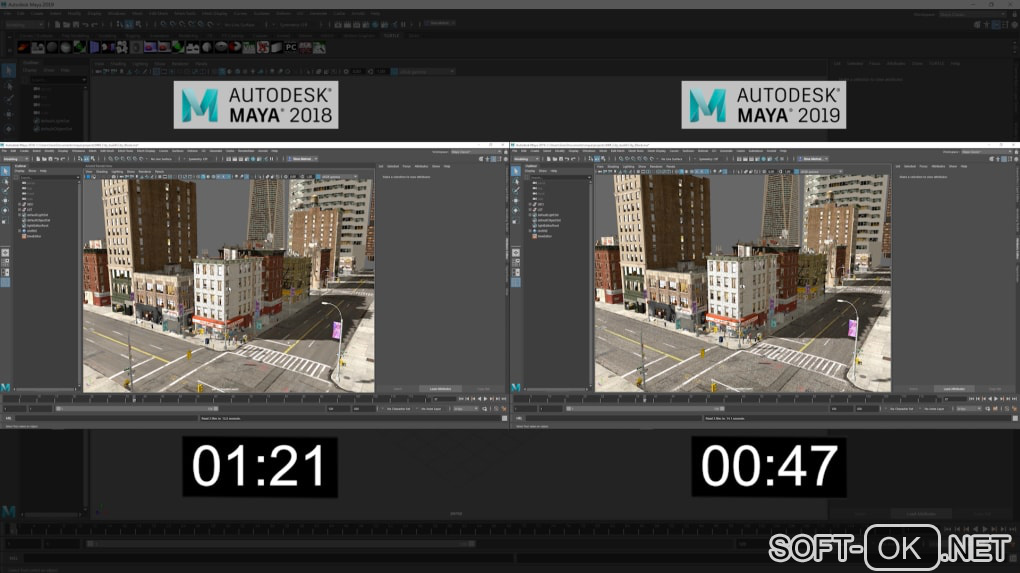Open Create menu in Maya 2018 window
The height and width of the screenshot is (573, 1020).
(24, 151)
